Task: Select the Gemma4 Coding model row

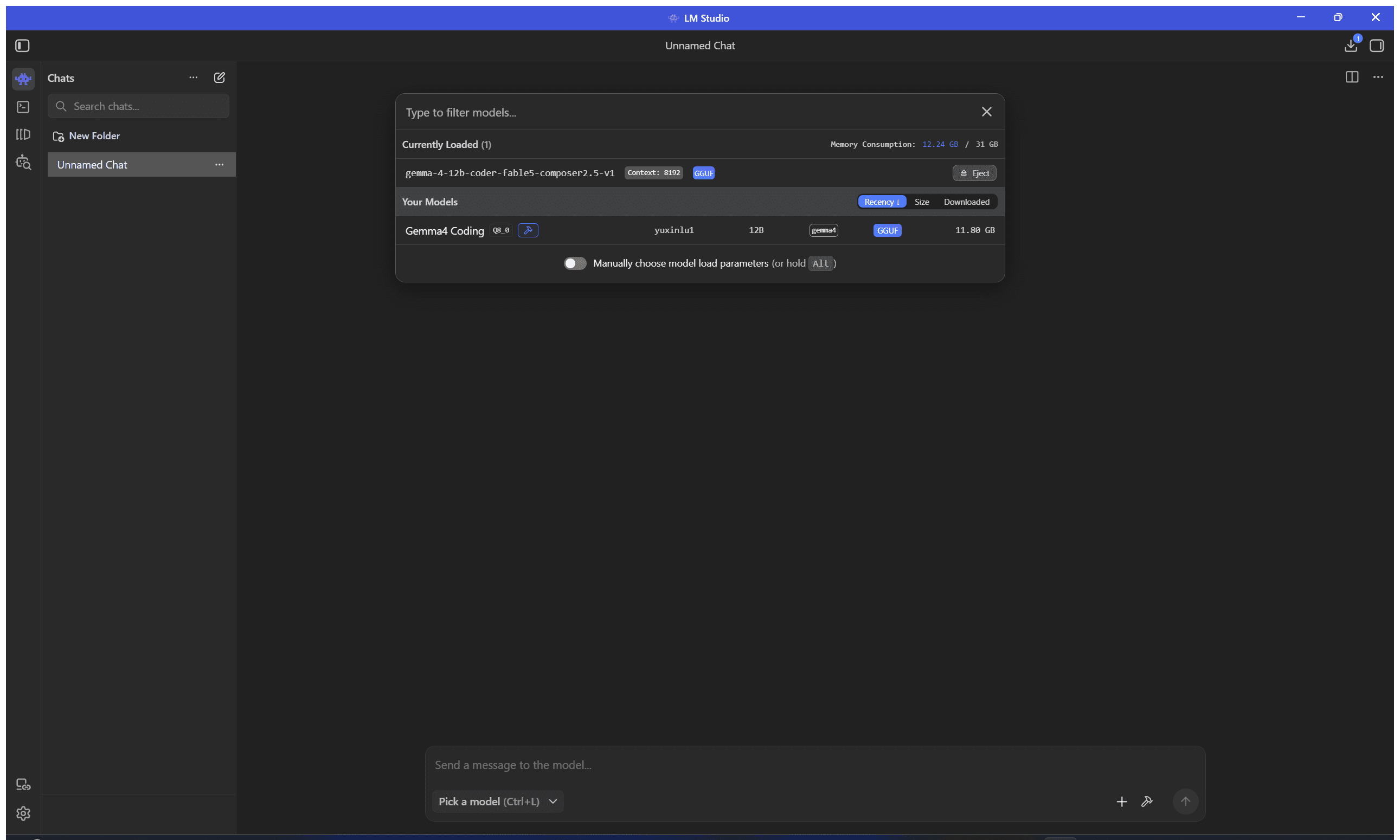Action: pos(700,230)
